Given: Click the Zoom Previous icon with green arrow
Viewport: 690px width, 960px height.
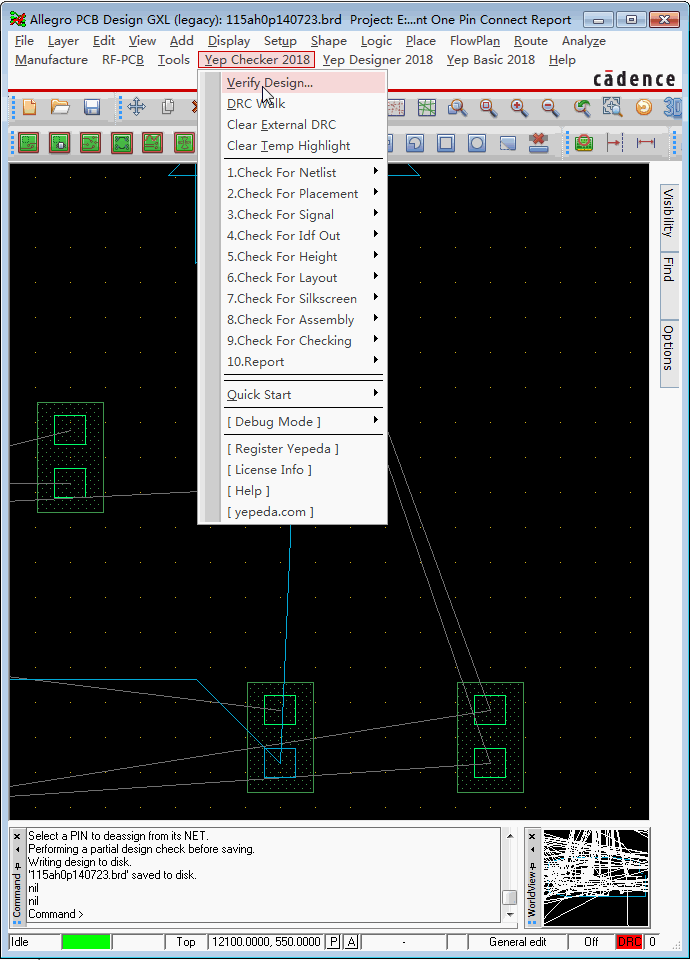Looking at the screenshot, I should pos(582,108).
